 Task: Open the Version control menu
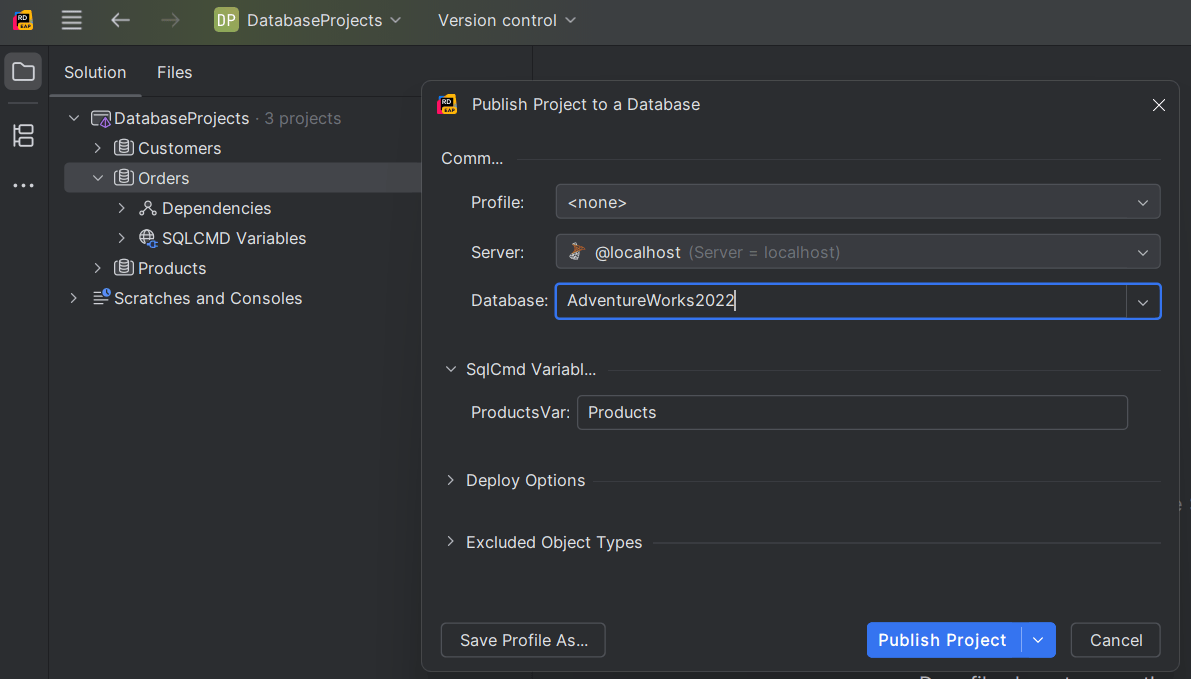click(x=506, y=20)
